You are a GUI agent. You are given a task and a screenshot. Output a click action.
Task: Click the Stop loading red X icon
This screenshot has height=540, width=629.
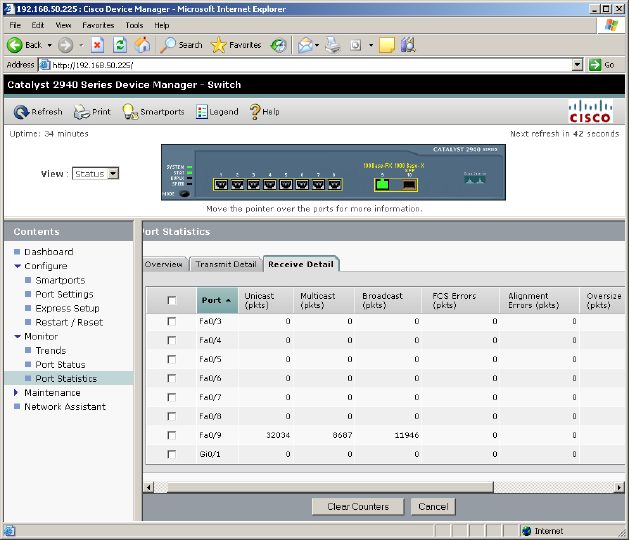click(97, 45)
